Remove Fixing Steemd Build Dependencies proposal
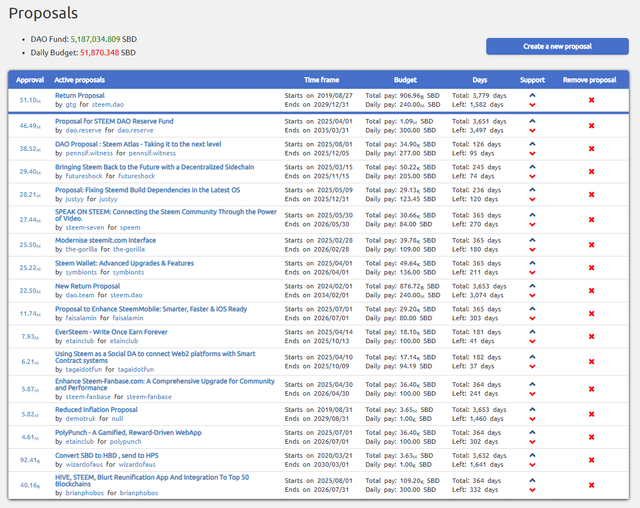 pyautogui.click(x=591, y=194)
